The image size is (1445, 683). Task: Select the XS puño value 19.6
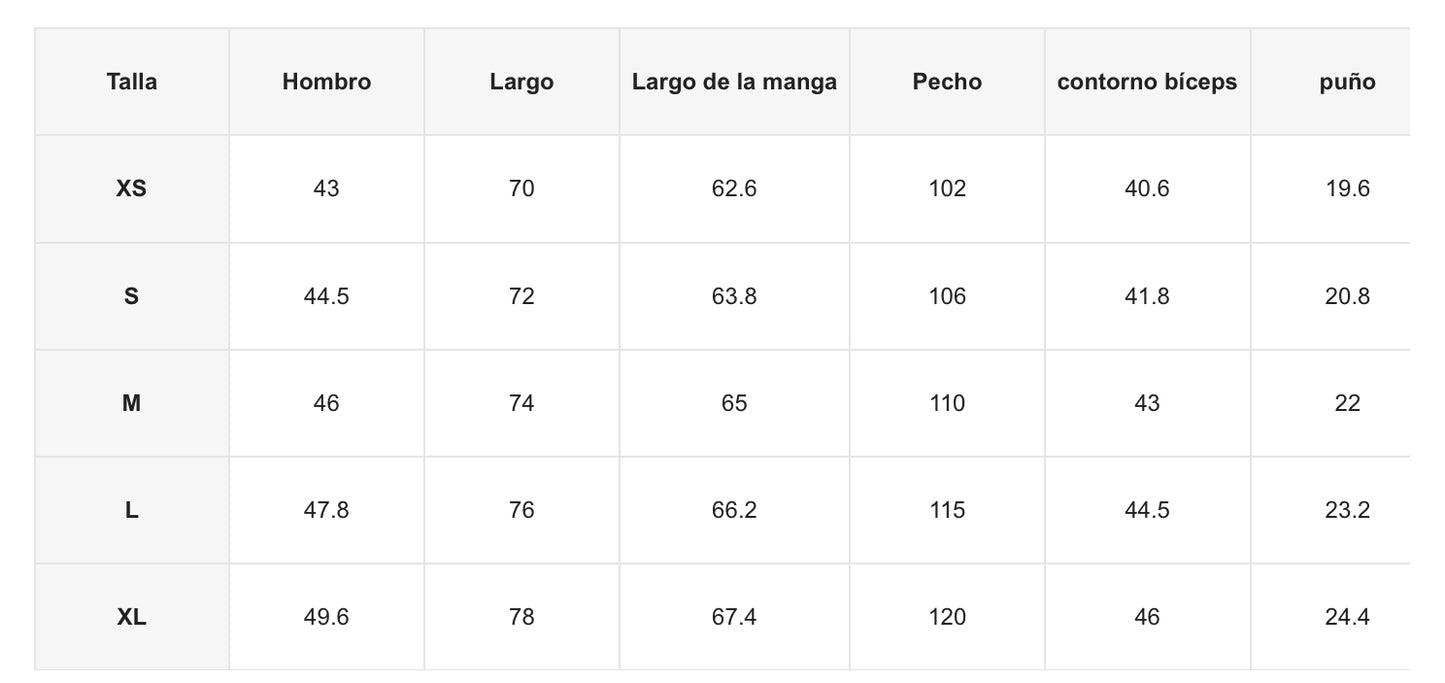pos(1347,188)
